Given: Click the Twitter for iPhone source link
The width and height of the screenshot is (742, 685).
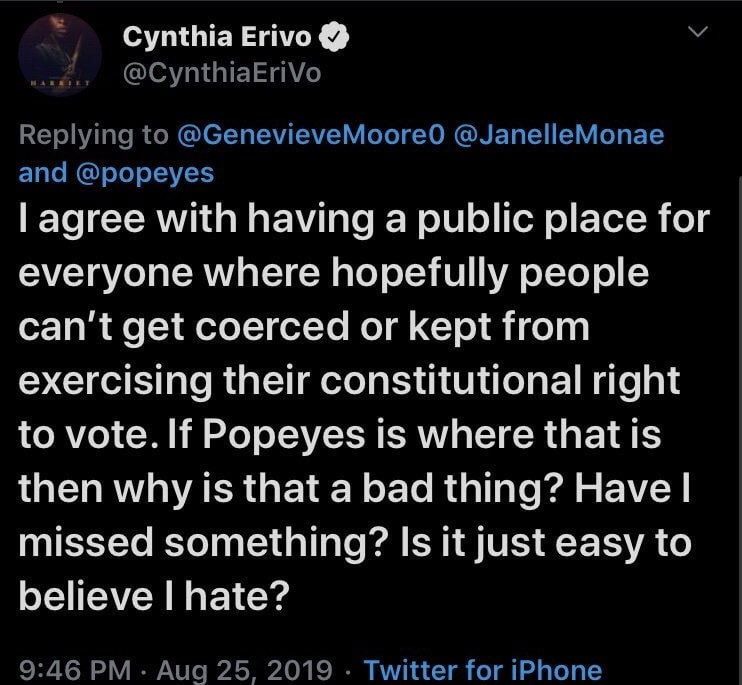Looking at the screenshot, I should (483, 669).
